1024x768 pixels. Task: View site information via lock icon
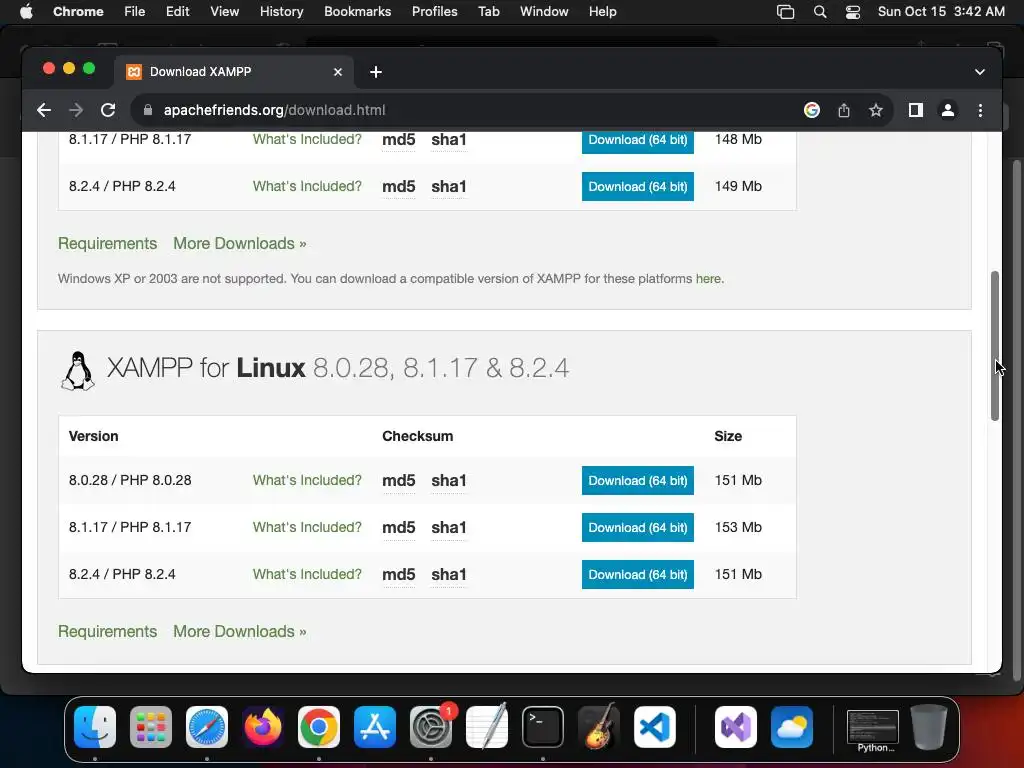(x=148, y=110)
